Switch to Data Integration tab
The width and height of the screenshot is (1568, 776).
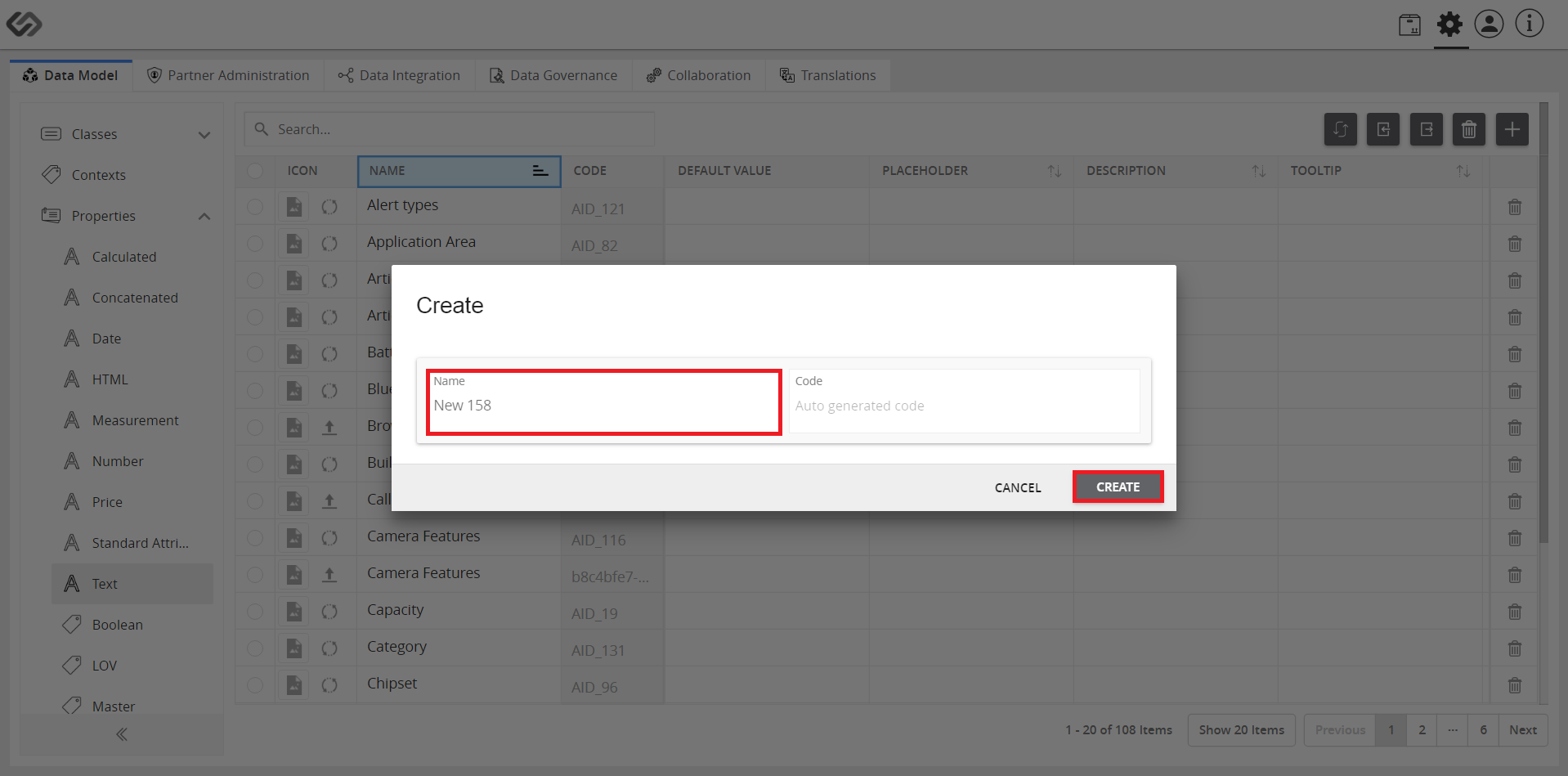point(400,75)
